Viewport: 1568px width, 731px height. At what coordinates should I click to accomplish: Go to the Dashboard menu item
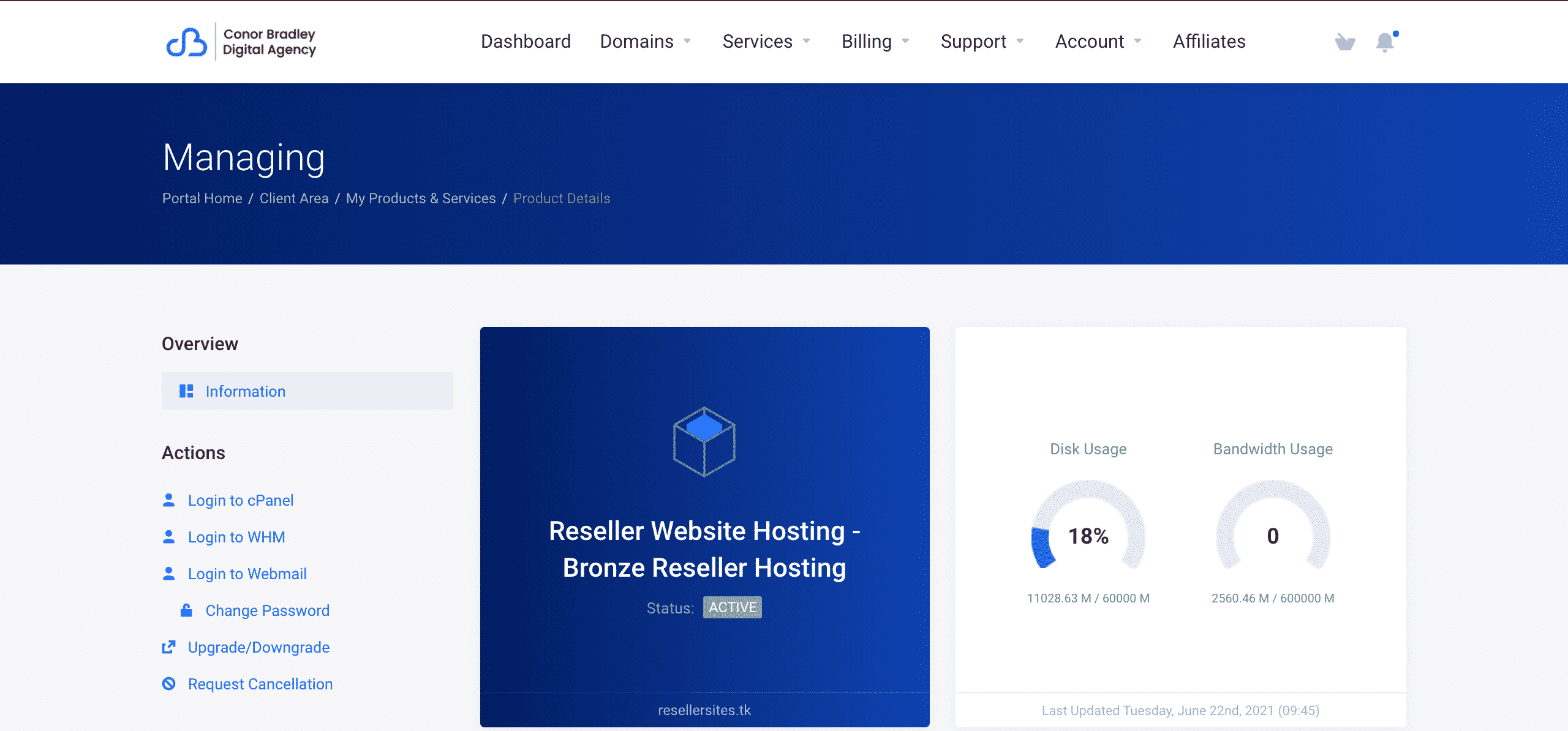click(x=526, y=41)
